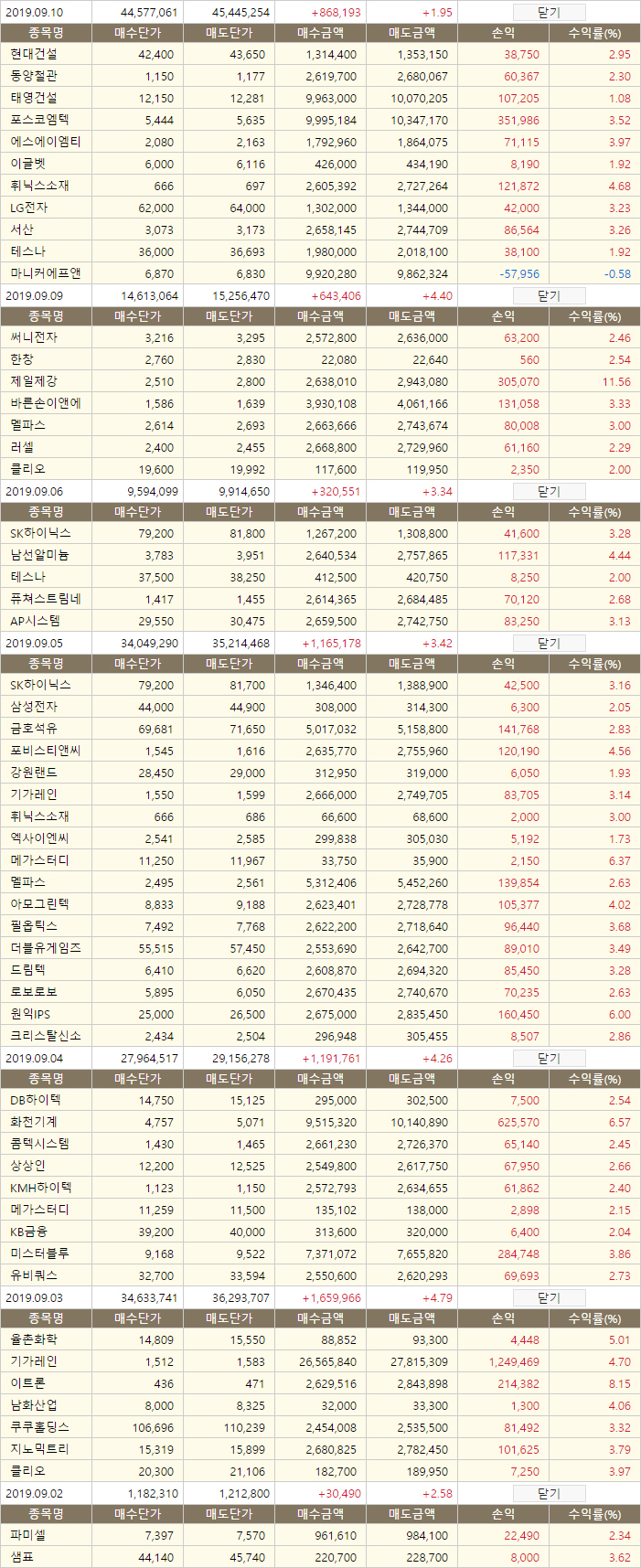Click 율촌화학 stock name

tap(33, 1339)
